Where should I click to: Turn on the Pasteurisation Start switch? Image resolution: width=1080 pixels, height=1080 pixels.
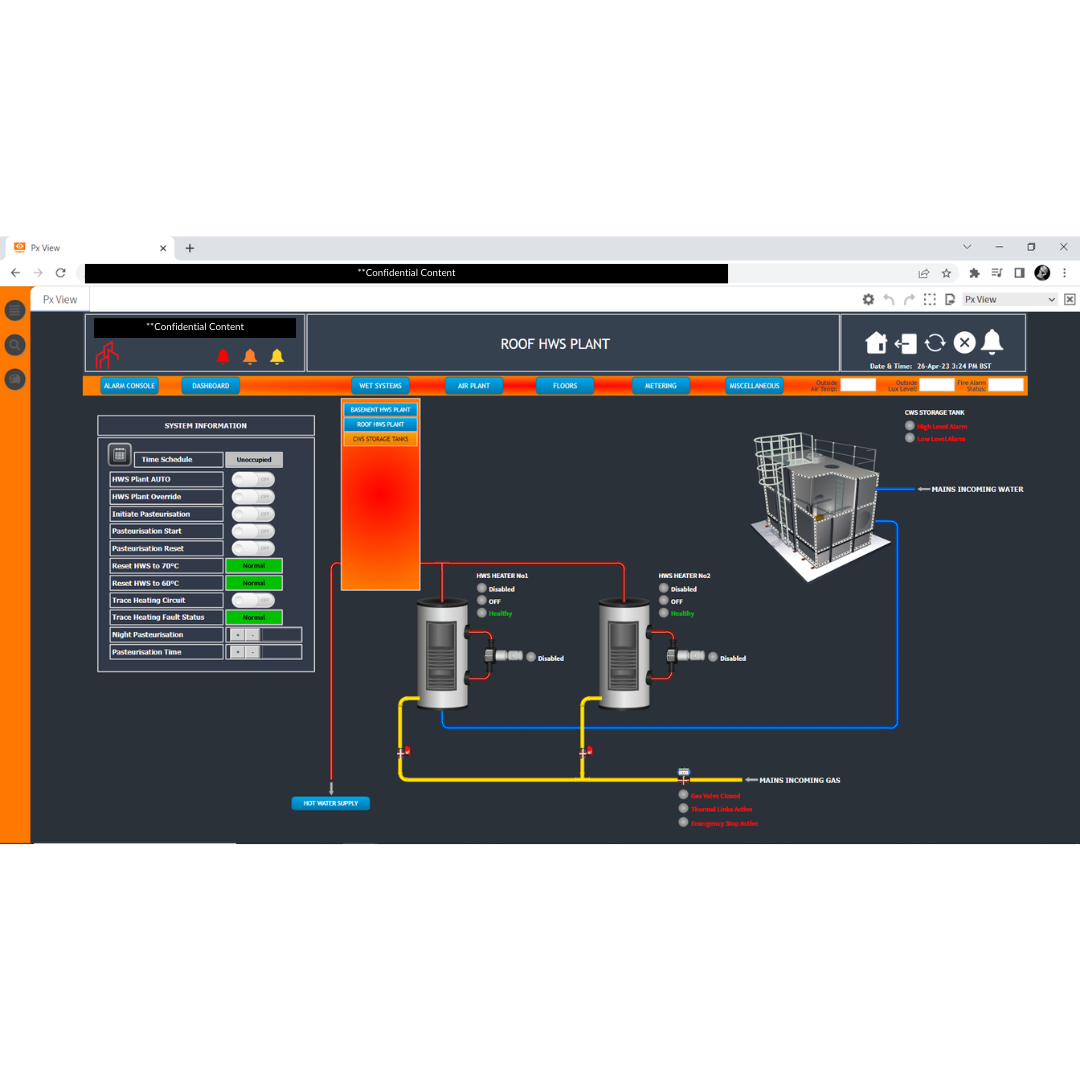coord(253,531)
